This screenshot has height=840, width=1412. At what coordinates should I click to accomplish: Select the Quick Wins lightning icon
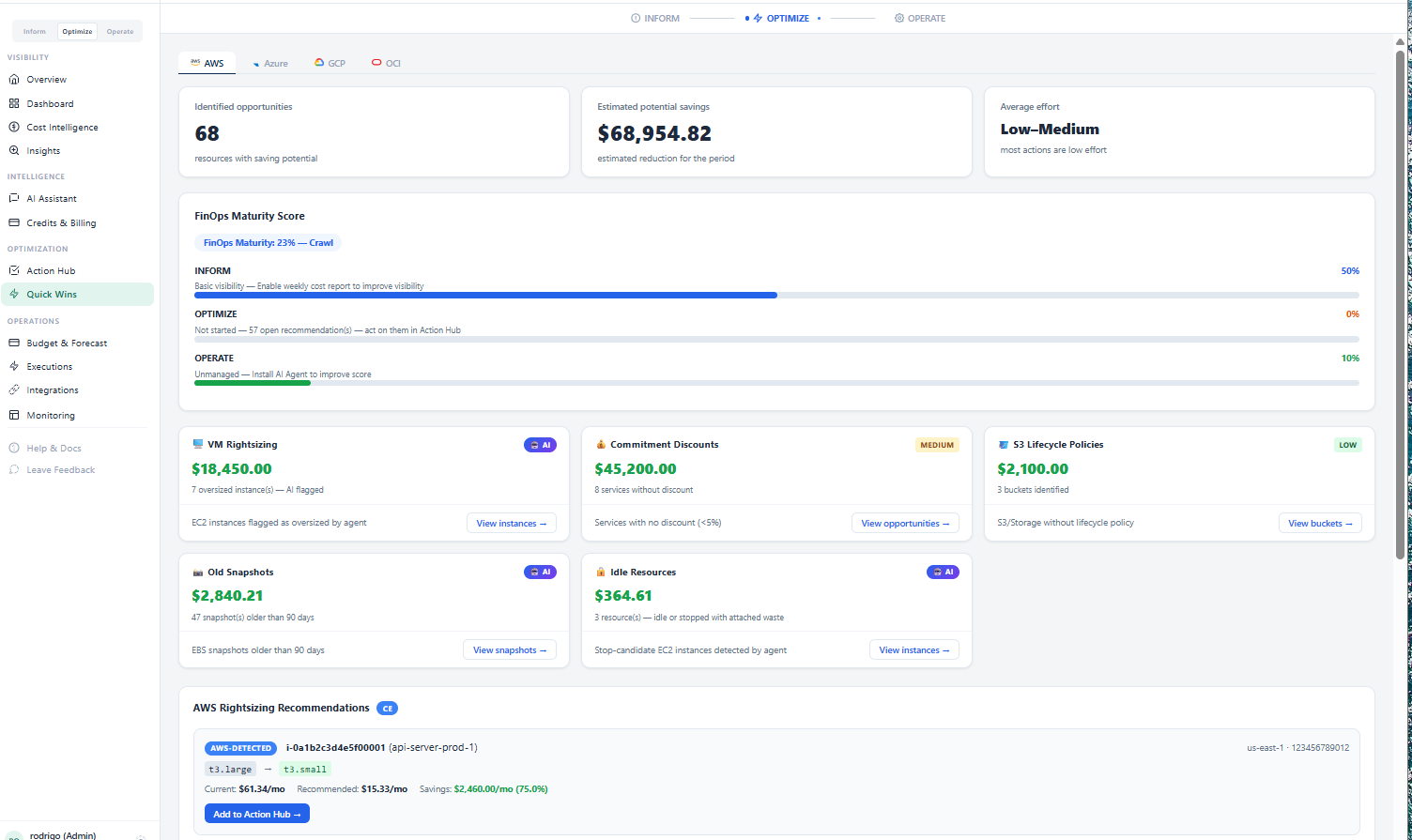14,294
